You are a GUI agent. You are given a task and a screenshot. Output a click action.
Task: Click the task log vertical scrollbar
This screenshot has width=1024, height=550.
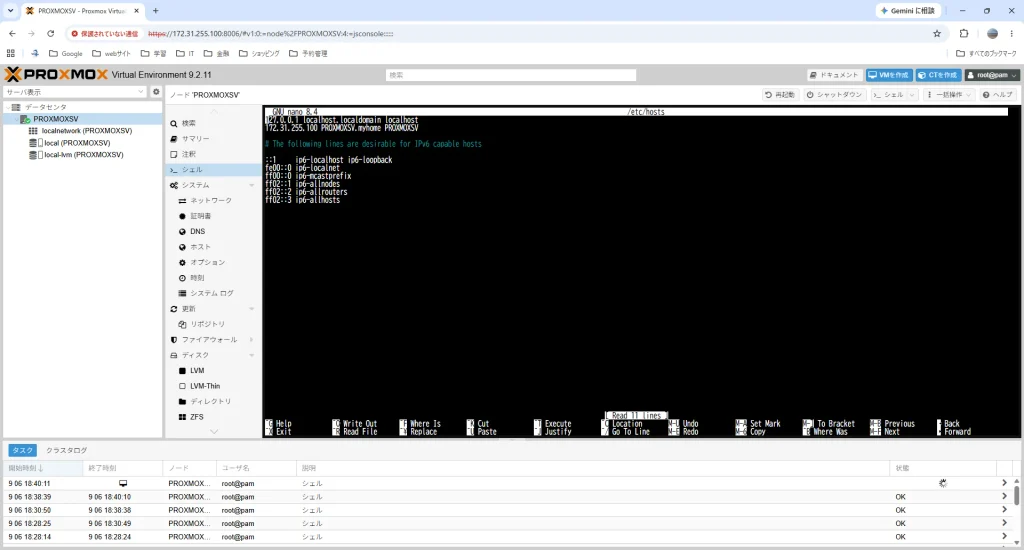pos(1016,496)
